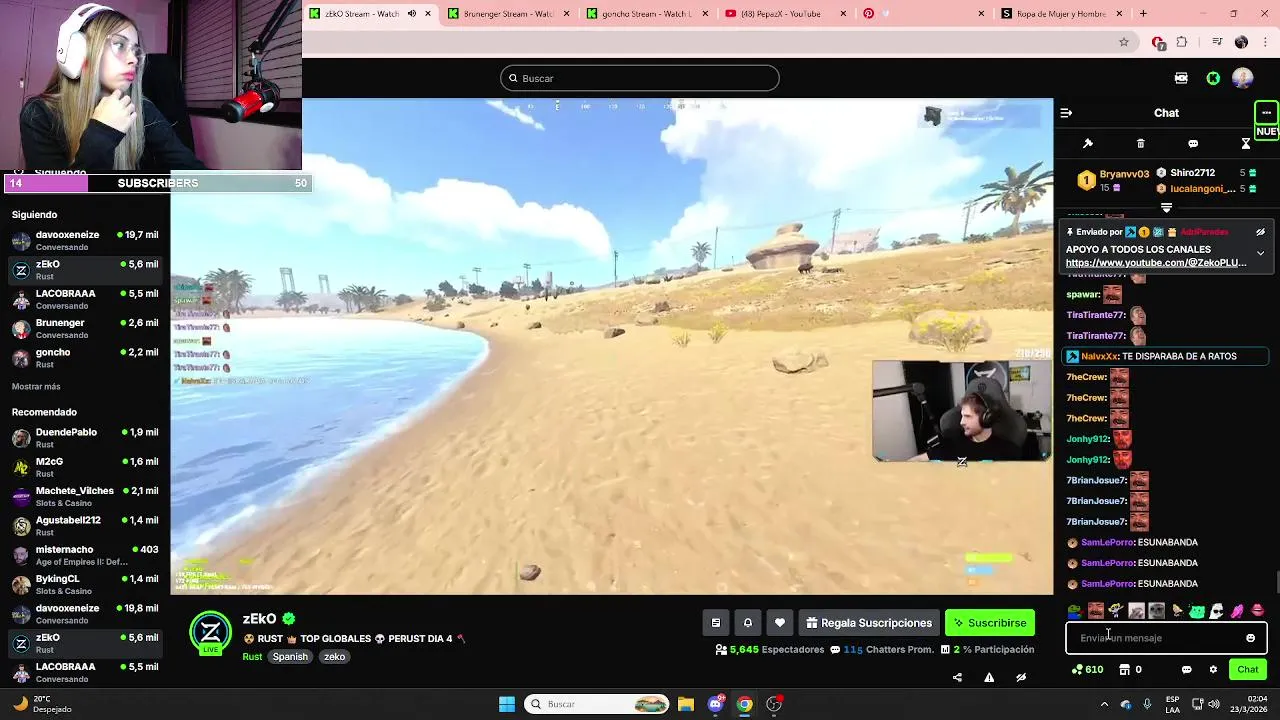Open a new browser tab

(x=1143, y=14)
